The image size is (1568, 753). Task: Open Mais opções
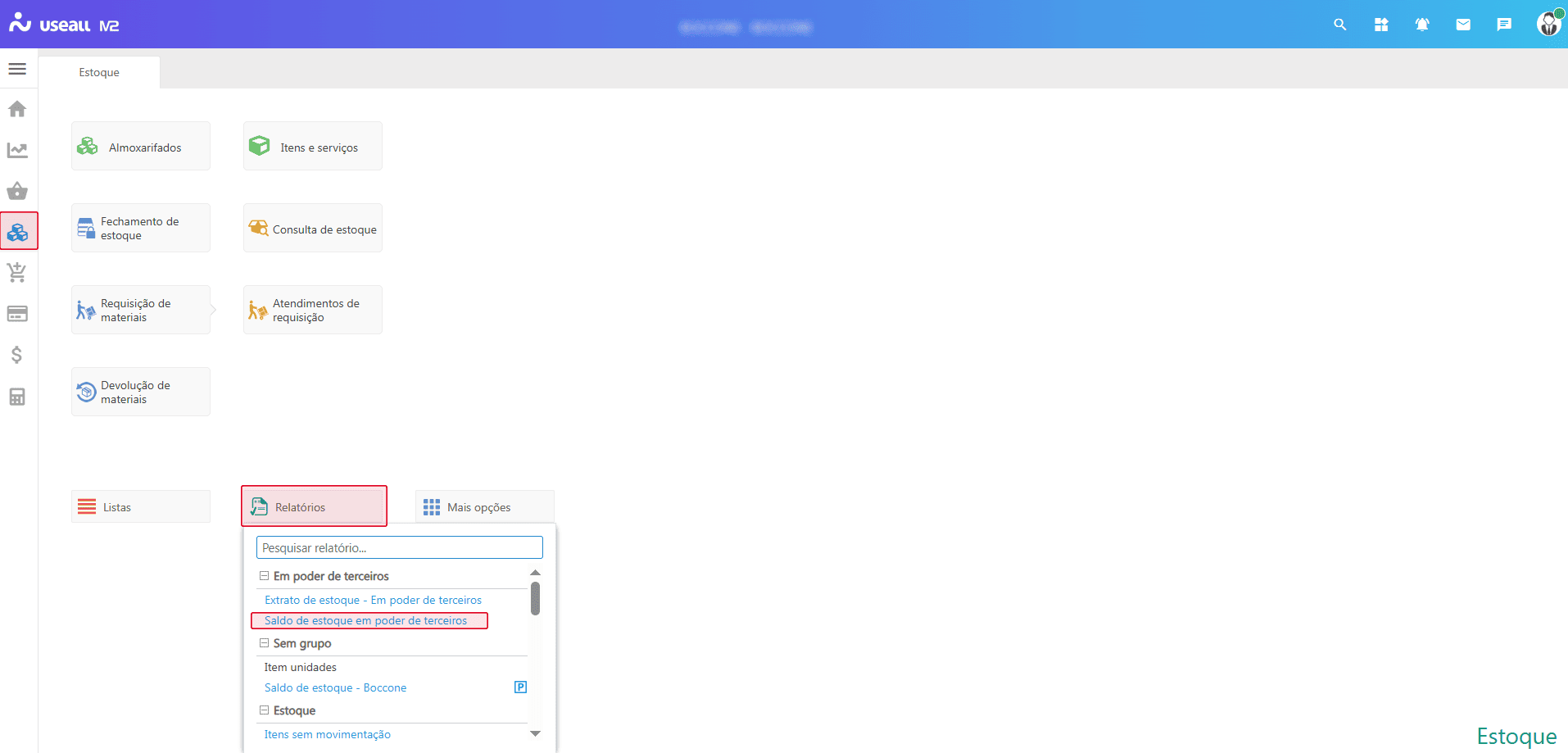(x=485, y=507)
